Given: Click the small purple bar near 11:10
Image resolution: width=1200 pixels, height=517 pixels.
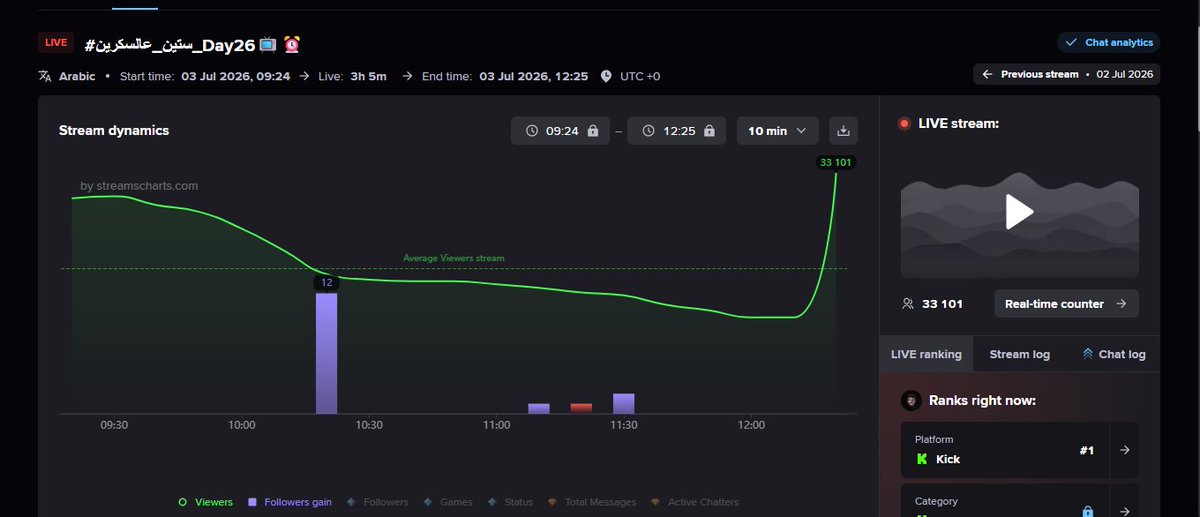Looking at the screenshot, I should coord(539,408).
